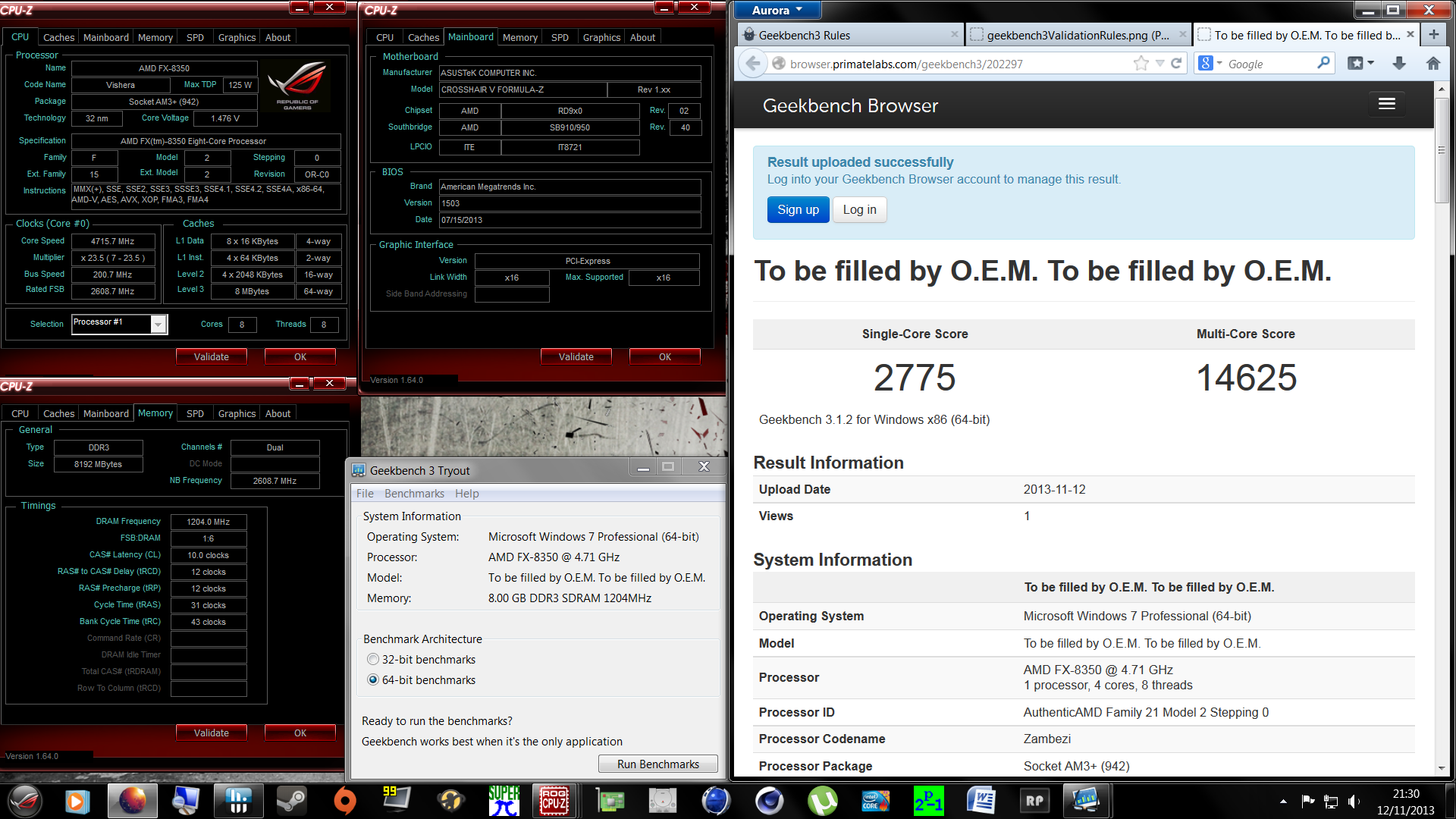The width and height of the screenshot is (1456, 819).
Task: Open Steam from the taskbar
Action: (291, 801)
